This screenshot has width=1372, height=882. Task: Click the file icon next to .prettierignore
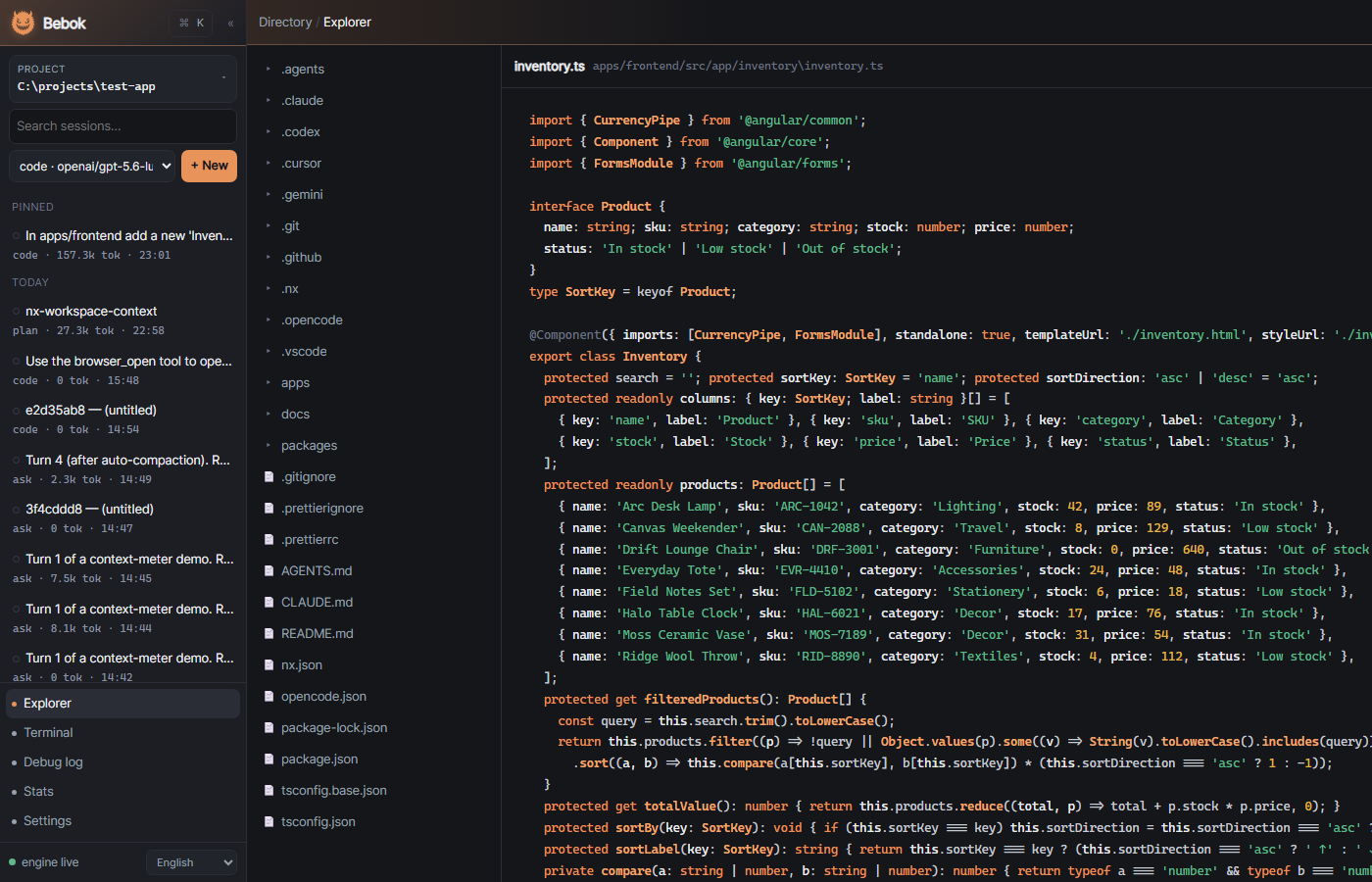[269, 509]
